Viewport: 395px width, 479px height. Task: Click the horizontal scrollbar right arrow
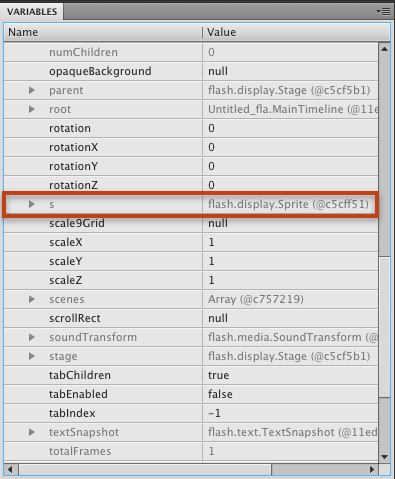(x=372, y=470)
